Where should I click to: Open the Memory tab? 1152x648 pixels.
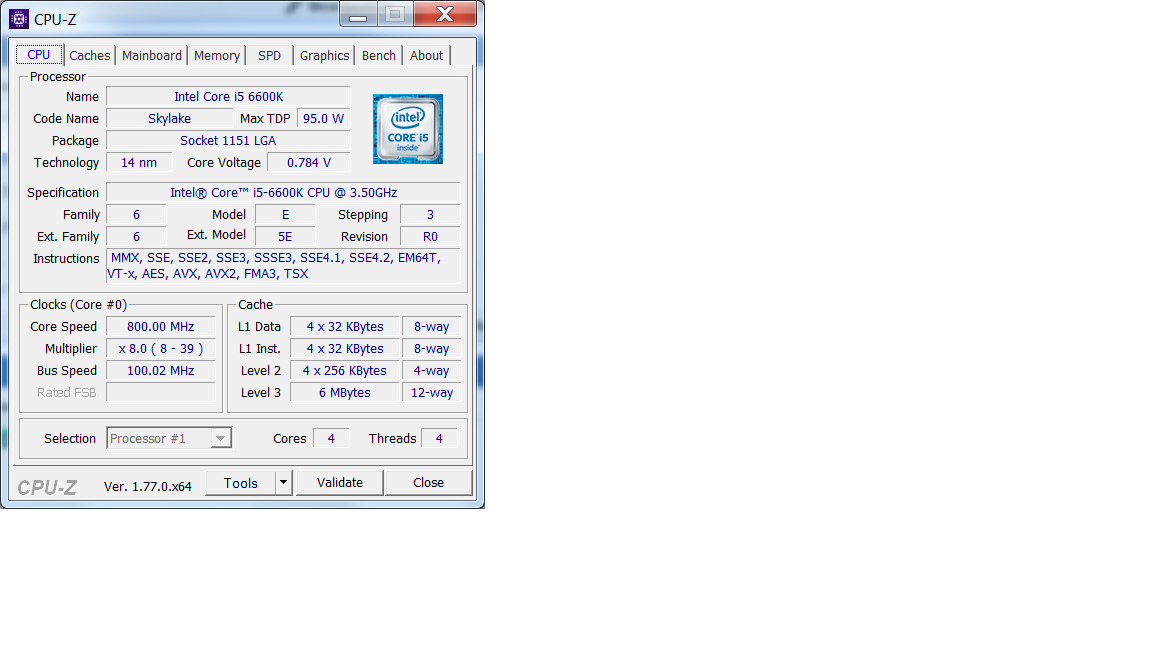tap(217, 55)
